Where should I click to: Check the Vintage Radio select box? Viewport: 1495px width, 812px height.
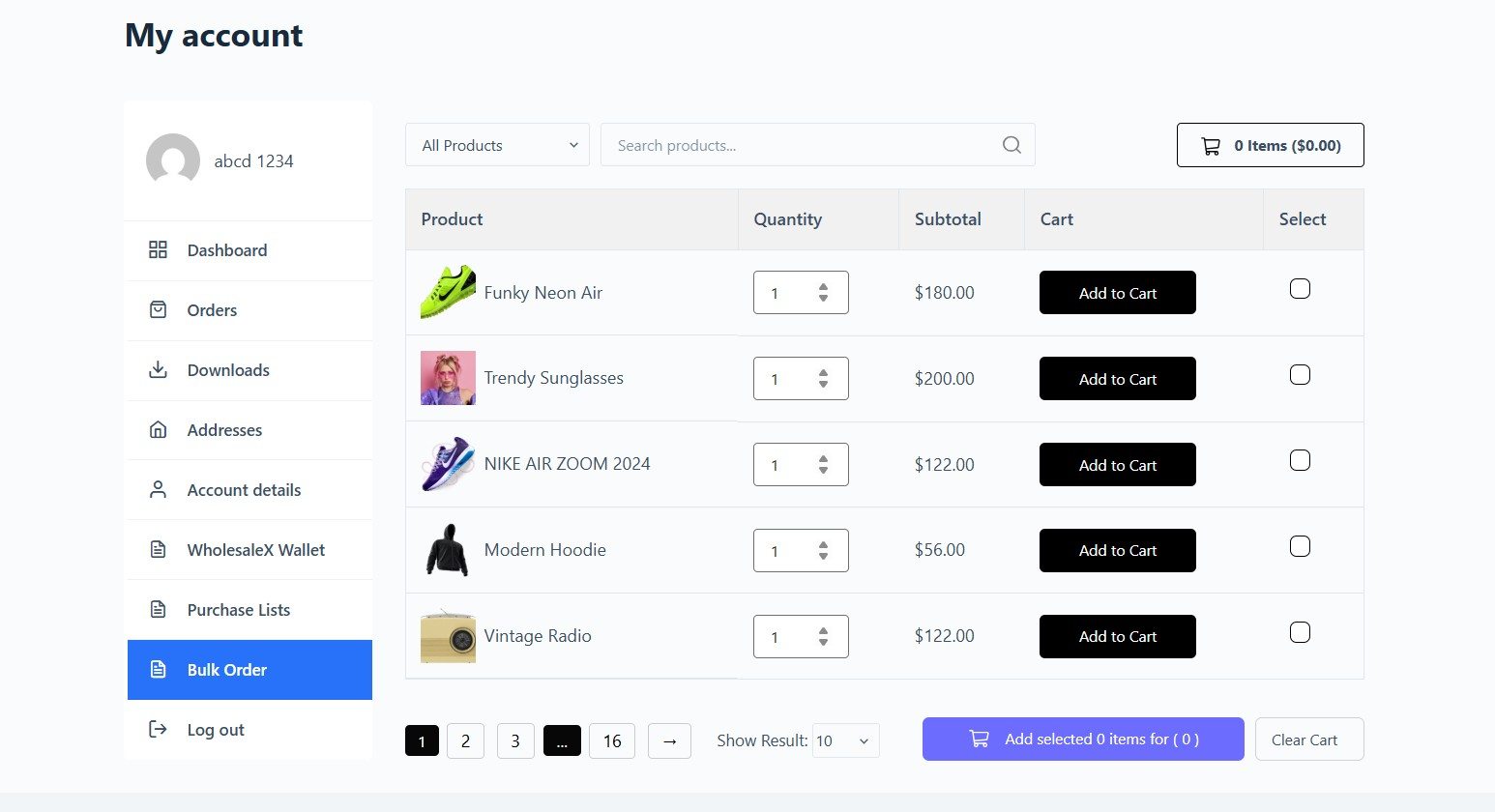pos(1300,633)
